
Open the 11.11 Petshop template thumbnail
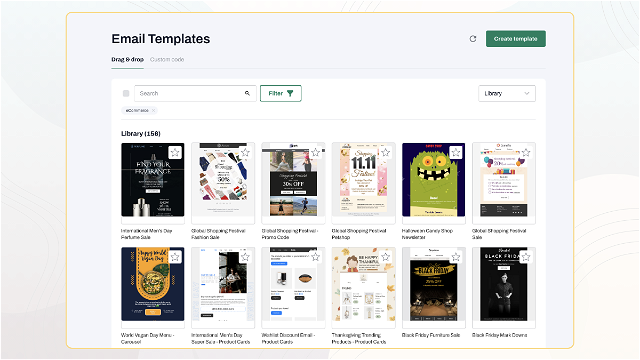tap(363, 184)
